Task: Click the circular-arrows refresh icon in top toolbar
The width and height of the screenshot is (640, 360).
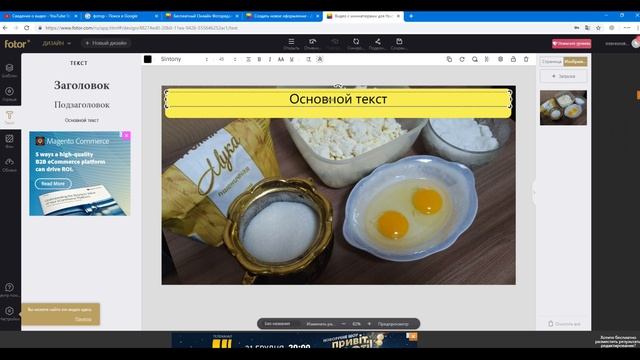Action: tap(356, 41)
